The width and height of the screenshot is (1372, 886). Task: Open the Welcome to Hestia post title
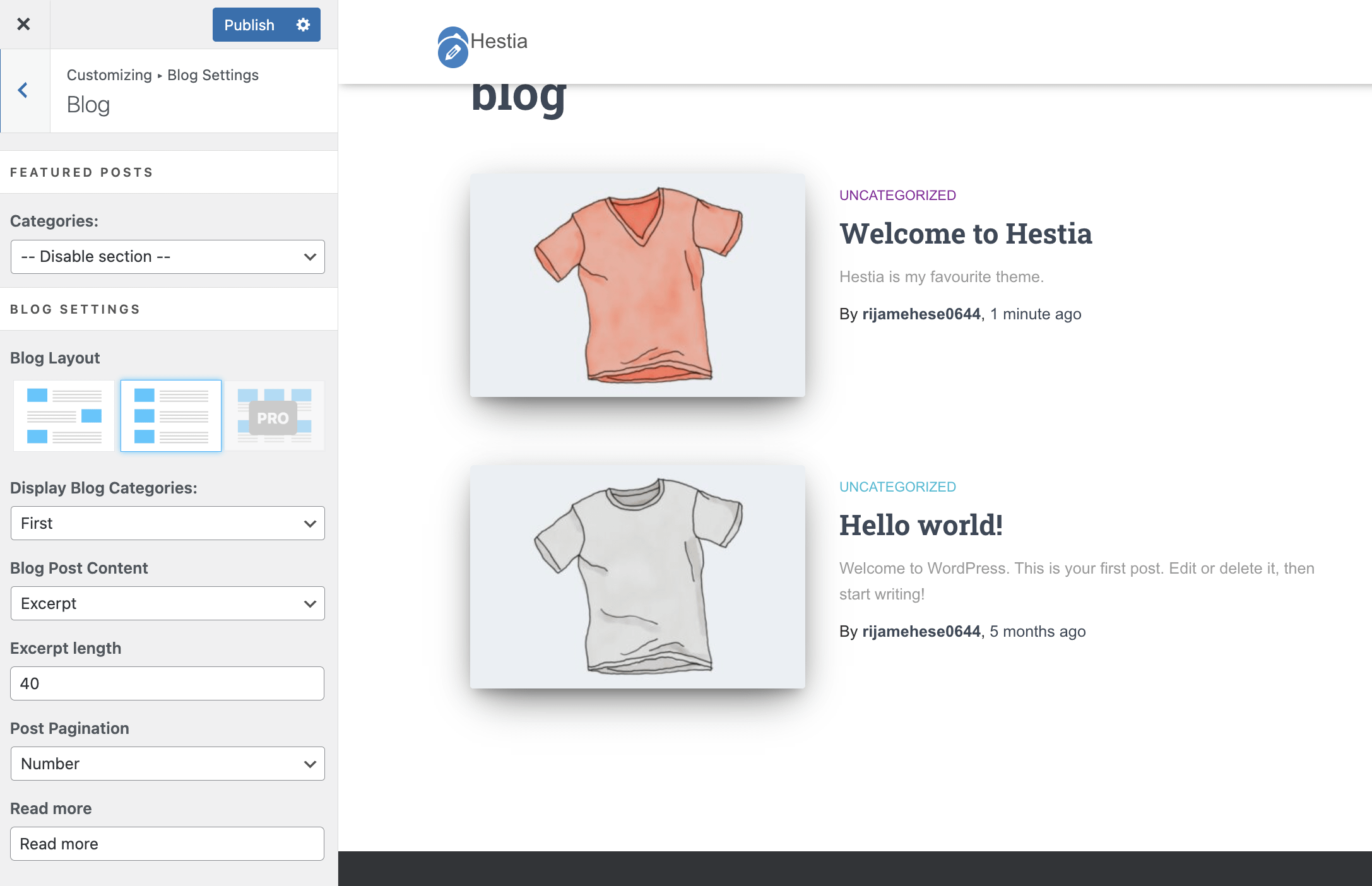[965, 234]
